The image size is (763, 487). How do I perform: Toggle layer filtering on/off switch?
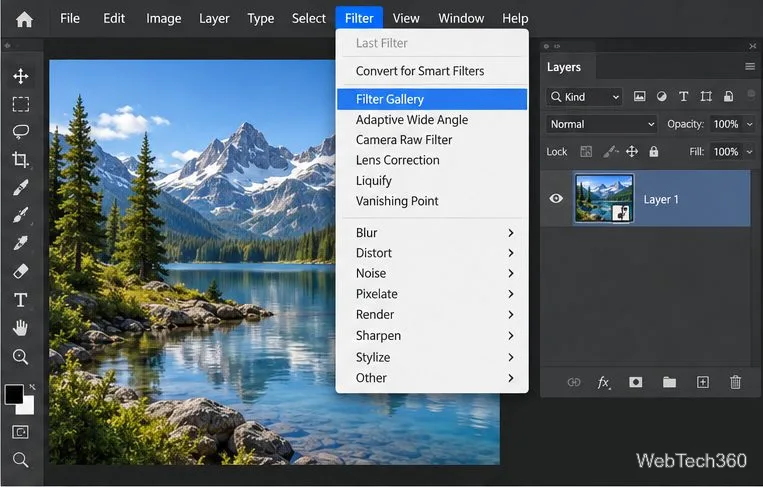click(751, 93)
